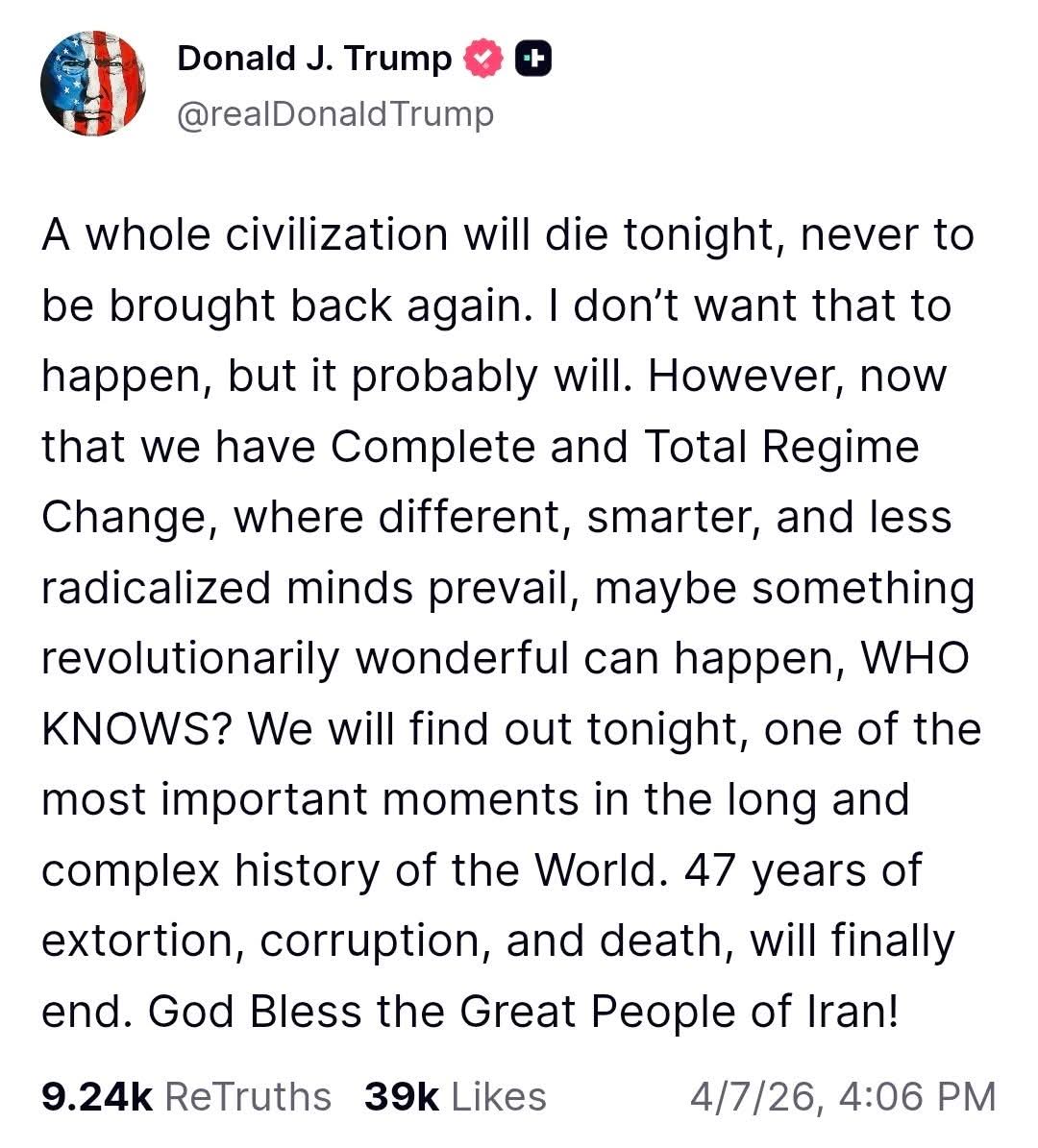
Task: Click the word "revolutionarily" in the post
Action: point(190,658)
